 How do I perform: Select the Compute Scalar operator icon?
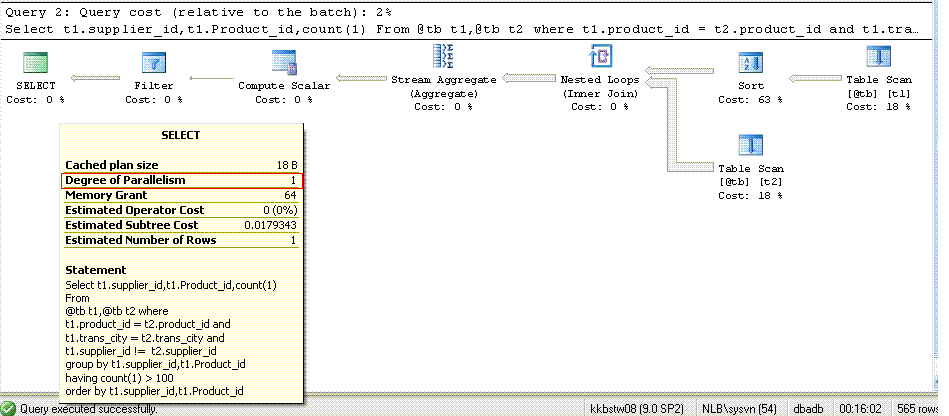pyautogui.click(x=284, y=62)
